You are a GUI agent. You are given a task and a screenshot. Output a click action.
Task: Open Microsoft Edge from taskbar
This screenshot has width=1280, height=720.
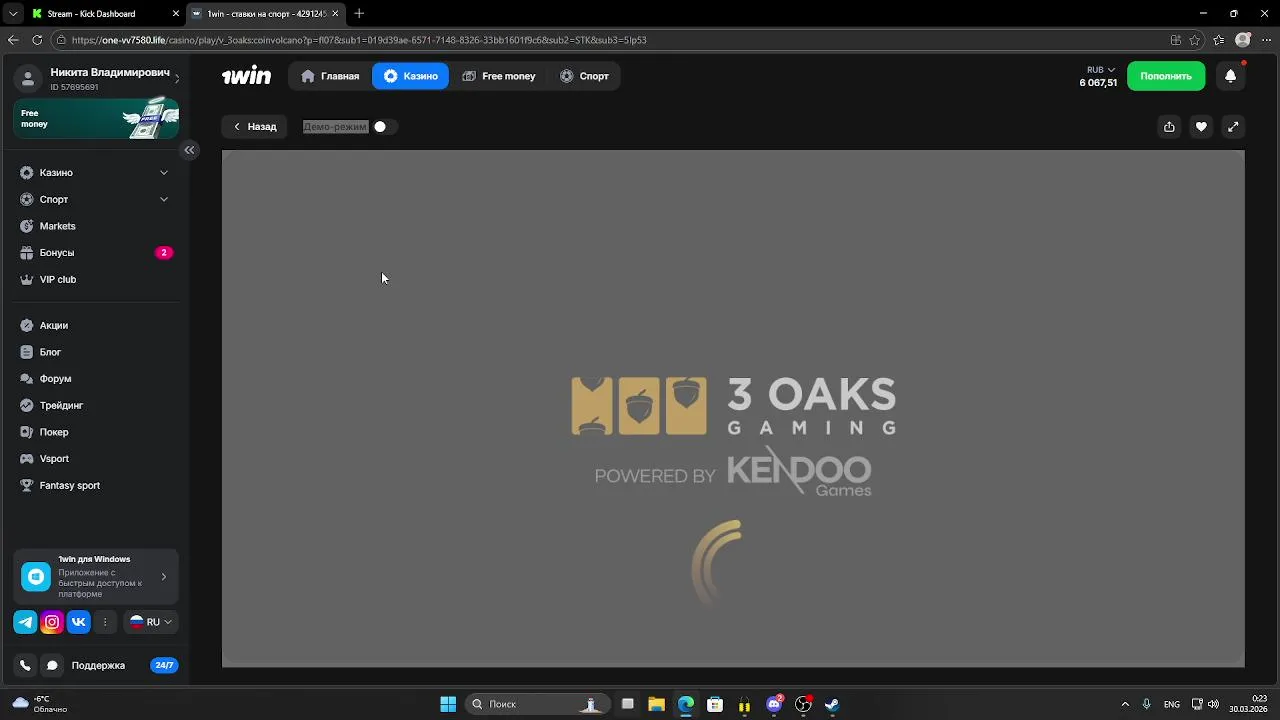pos(685,704)
